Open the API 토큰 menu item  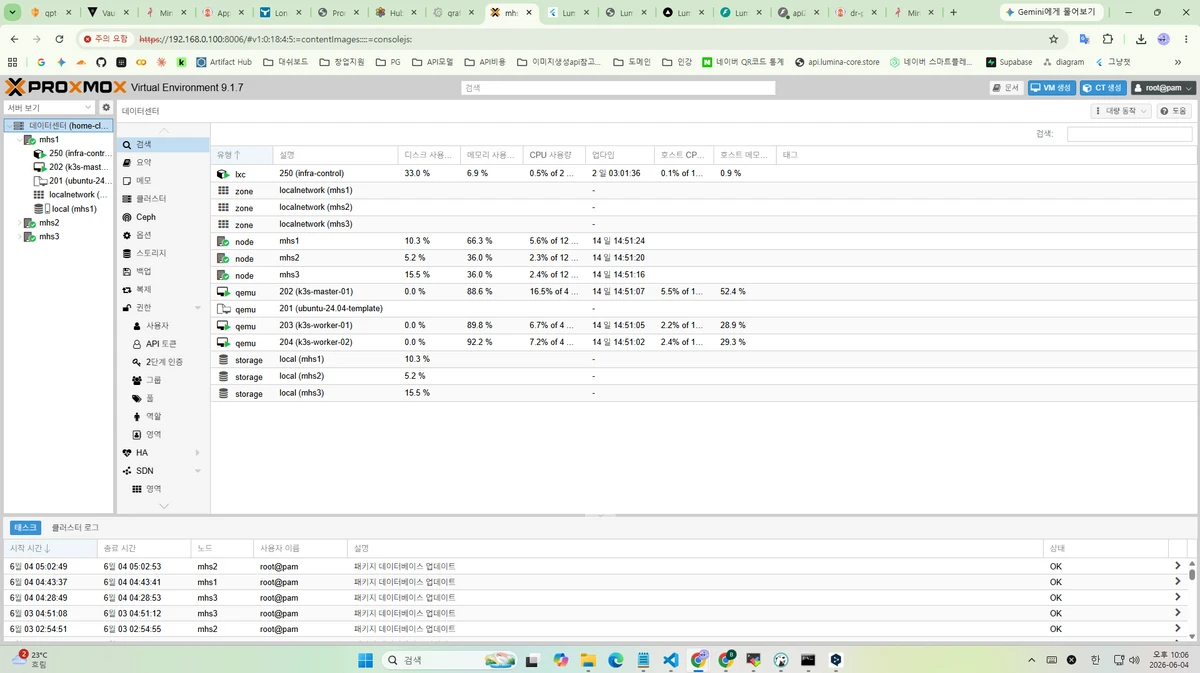(x=163, y=344)
